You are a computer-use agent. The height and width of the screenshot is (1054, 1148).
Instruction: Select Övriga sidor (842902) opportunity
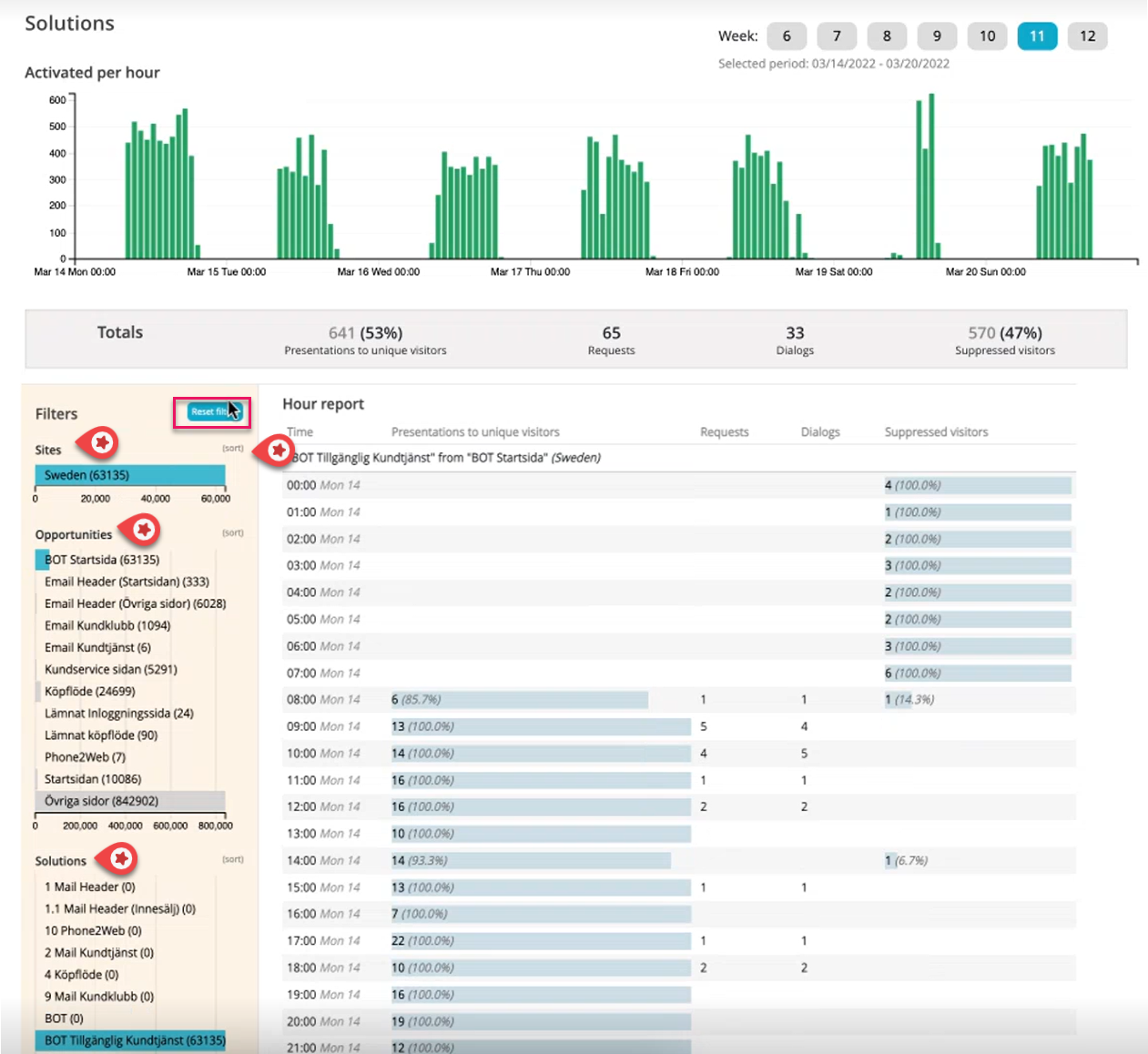102,801
